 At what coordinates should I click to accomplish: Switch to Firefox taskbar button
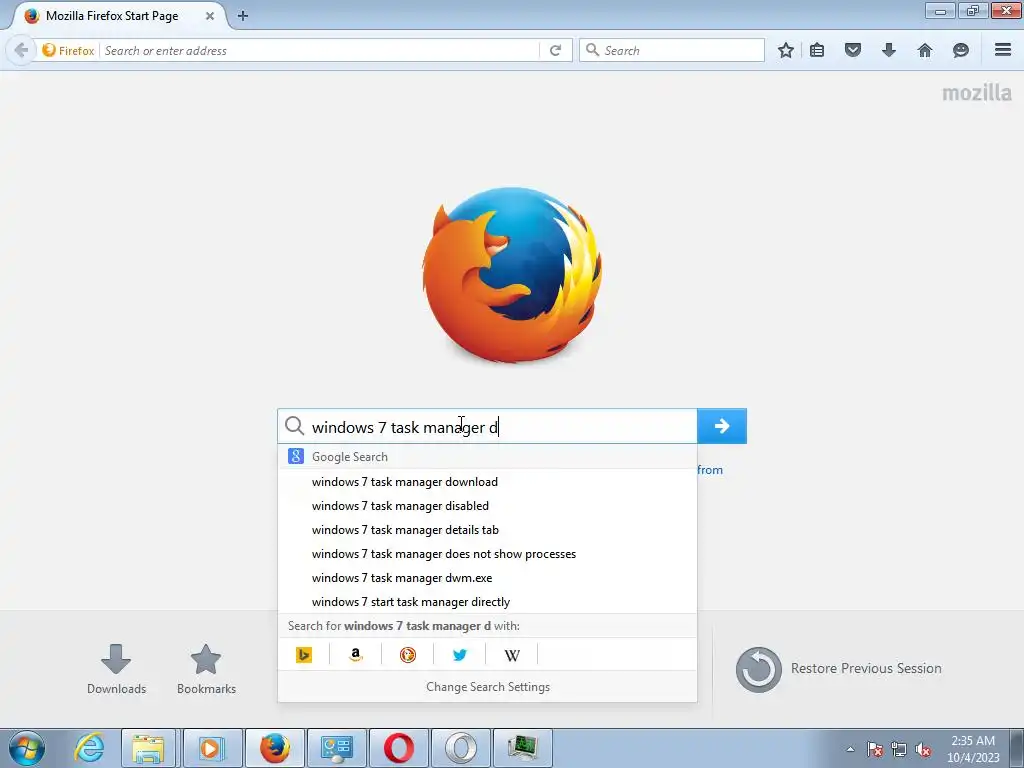(275, 748)
